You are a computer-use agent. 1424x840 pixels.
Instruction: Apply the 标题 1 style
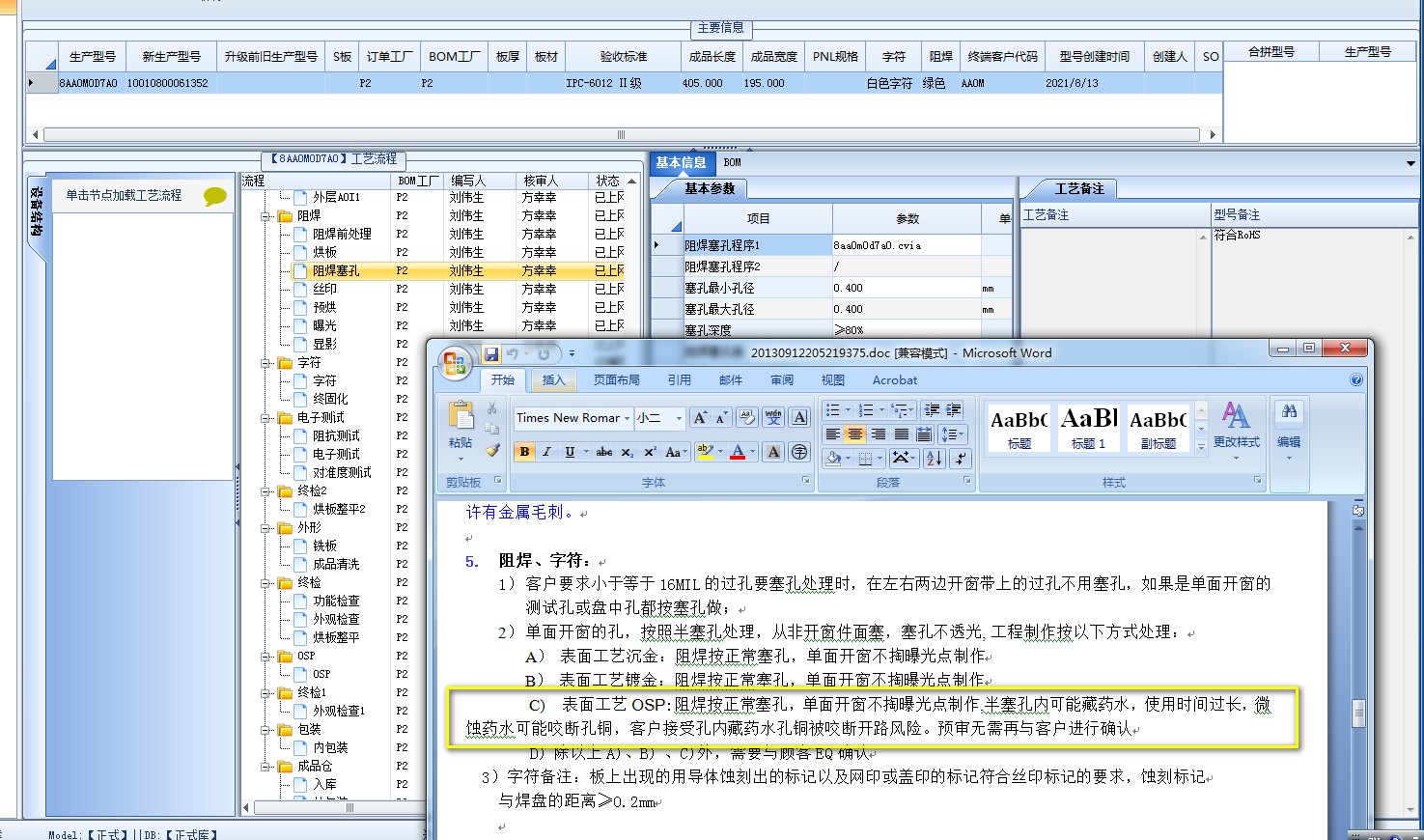[1089, 428]
